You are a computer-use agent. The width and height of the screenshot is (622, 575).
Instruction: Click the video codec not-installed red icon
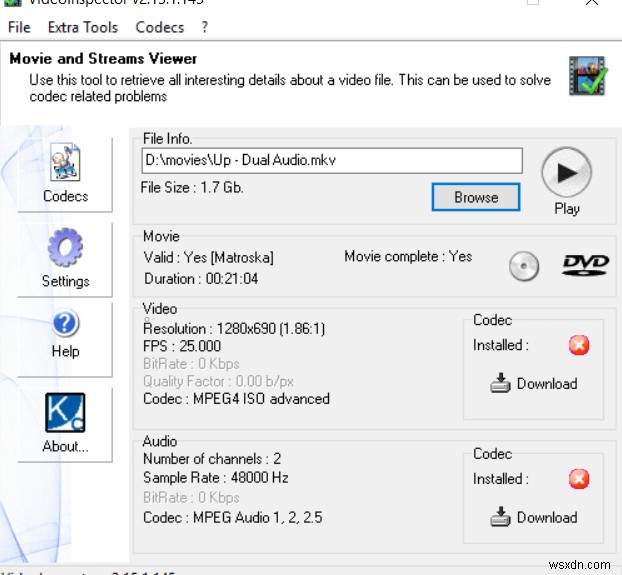(x=579, y=345)
